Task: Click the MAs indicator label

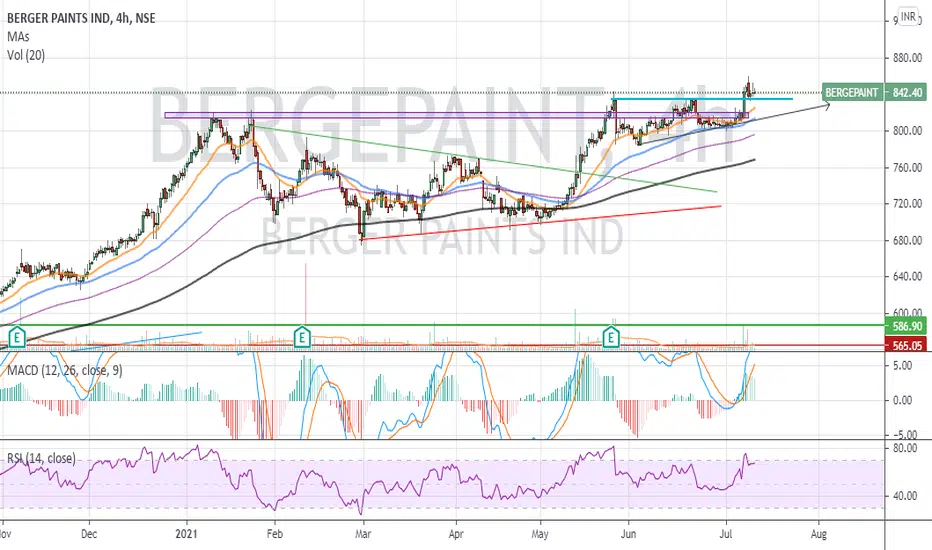Action: point(18,37)
